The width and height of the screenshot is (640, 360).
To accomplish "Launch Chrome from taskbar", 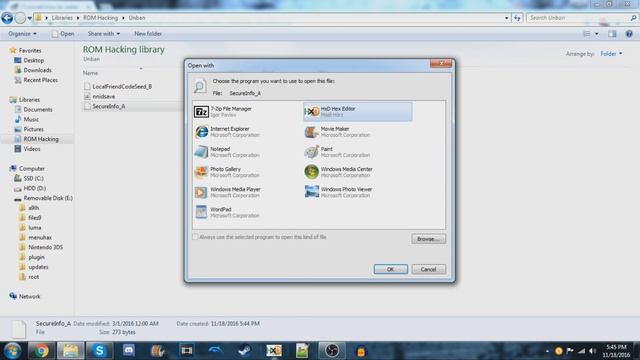I will pyautogui.click(x=41, y=351).
